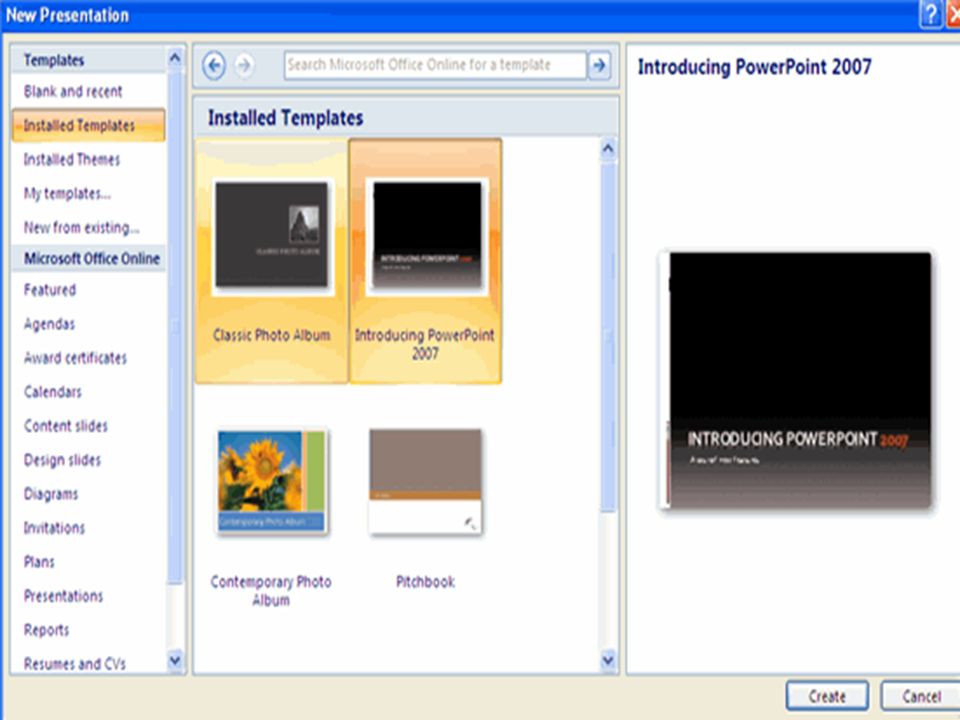Click the large Introducing PowerPoint preview image
This screenshot has height=720, width=960.
[796, 381]
